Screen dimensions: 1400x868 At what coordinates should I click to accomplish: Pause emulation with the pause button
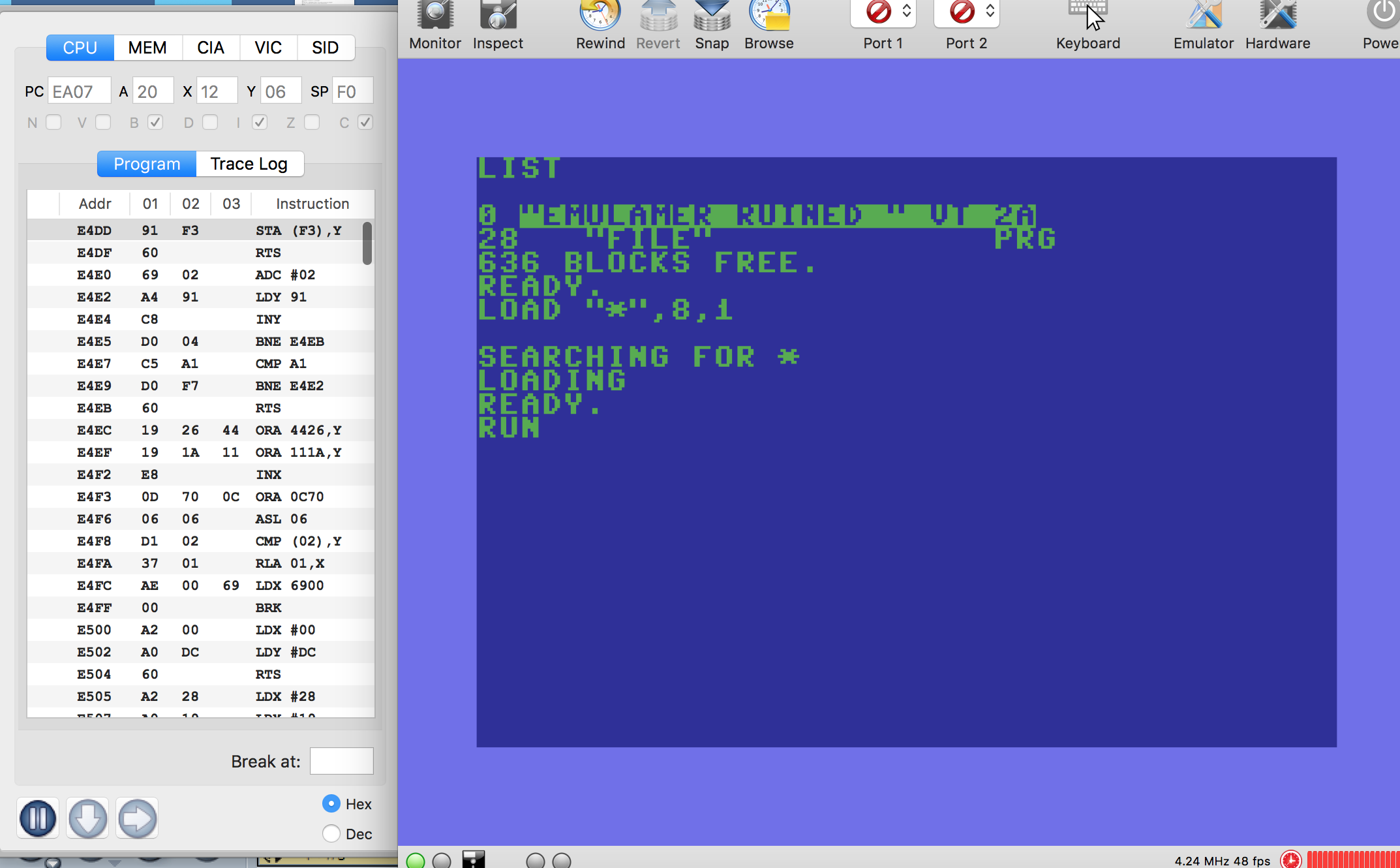click(38, 818)
